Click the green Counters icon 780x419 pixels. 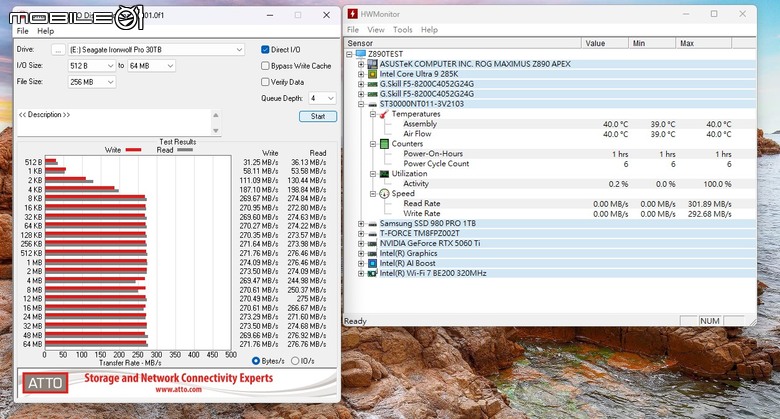pos(384,144)
